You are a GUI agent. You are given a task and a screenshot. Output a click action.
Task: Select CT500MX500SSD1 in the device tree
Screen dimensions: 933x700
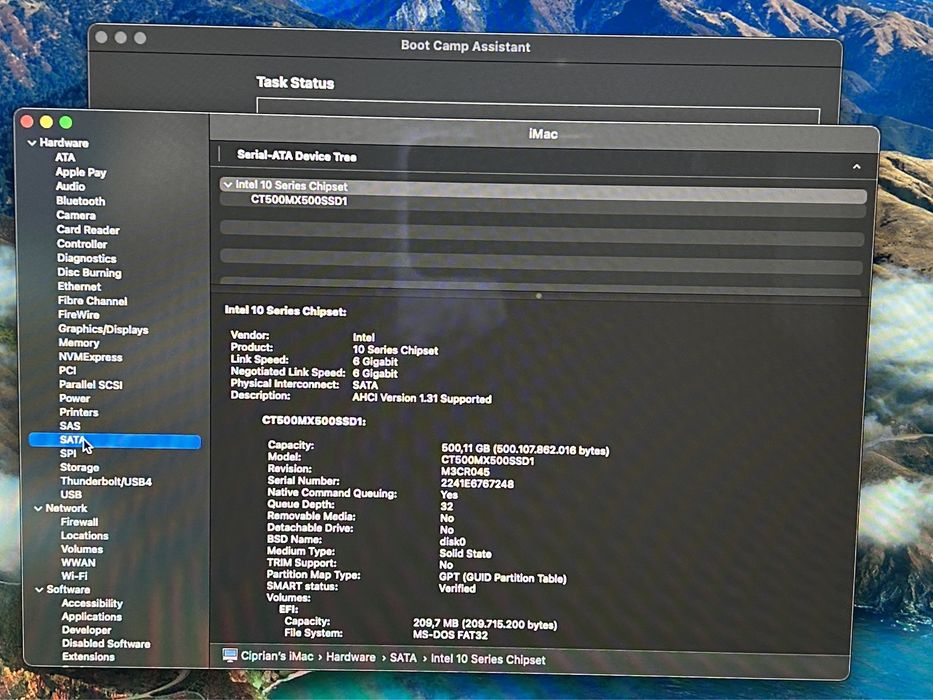pos(299,200)
